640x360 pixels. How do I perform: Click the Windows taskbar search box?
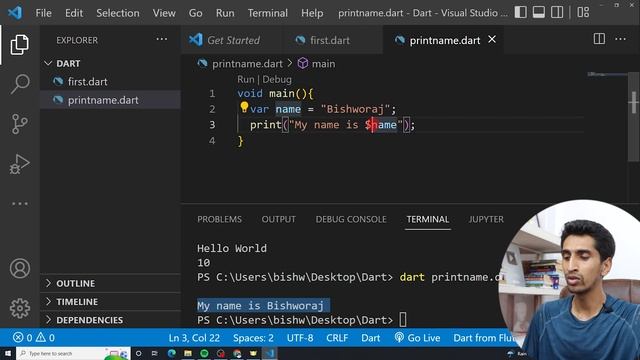coord(73,353)
